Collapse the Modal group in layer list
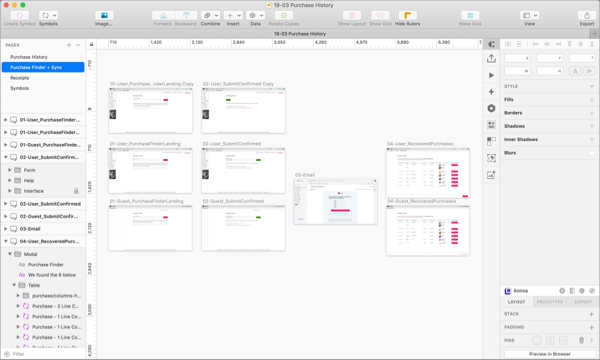The width and height of the screenshot is (600, 360). click(x=10, y=254)
